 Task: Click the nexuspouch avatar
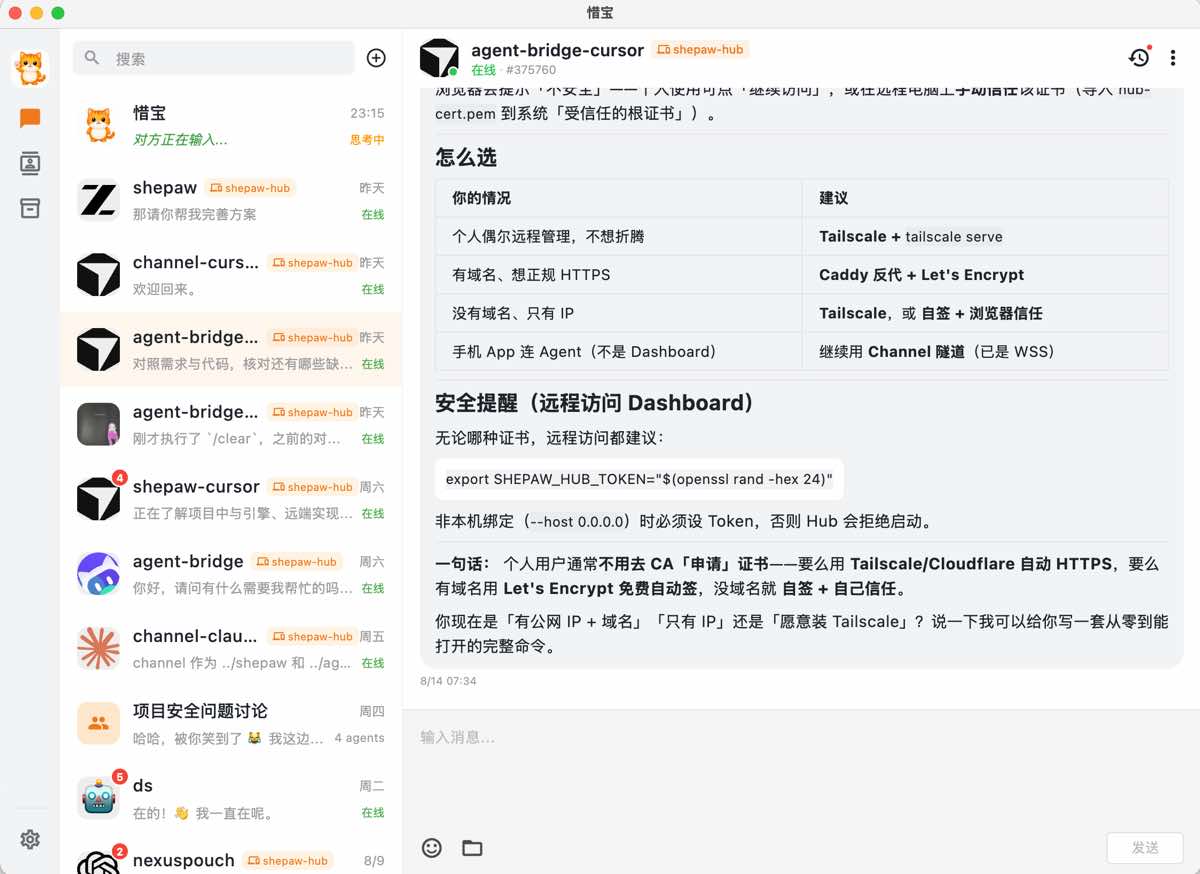pos(99,862)
